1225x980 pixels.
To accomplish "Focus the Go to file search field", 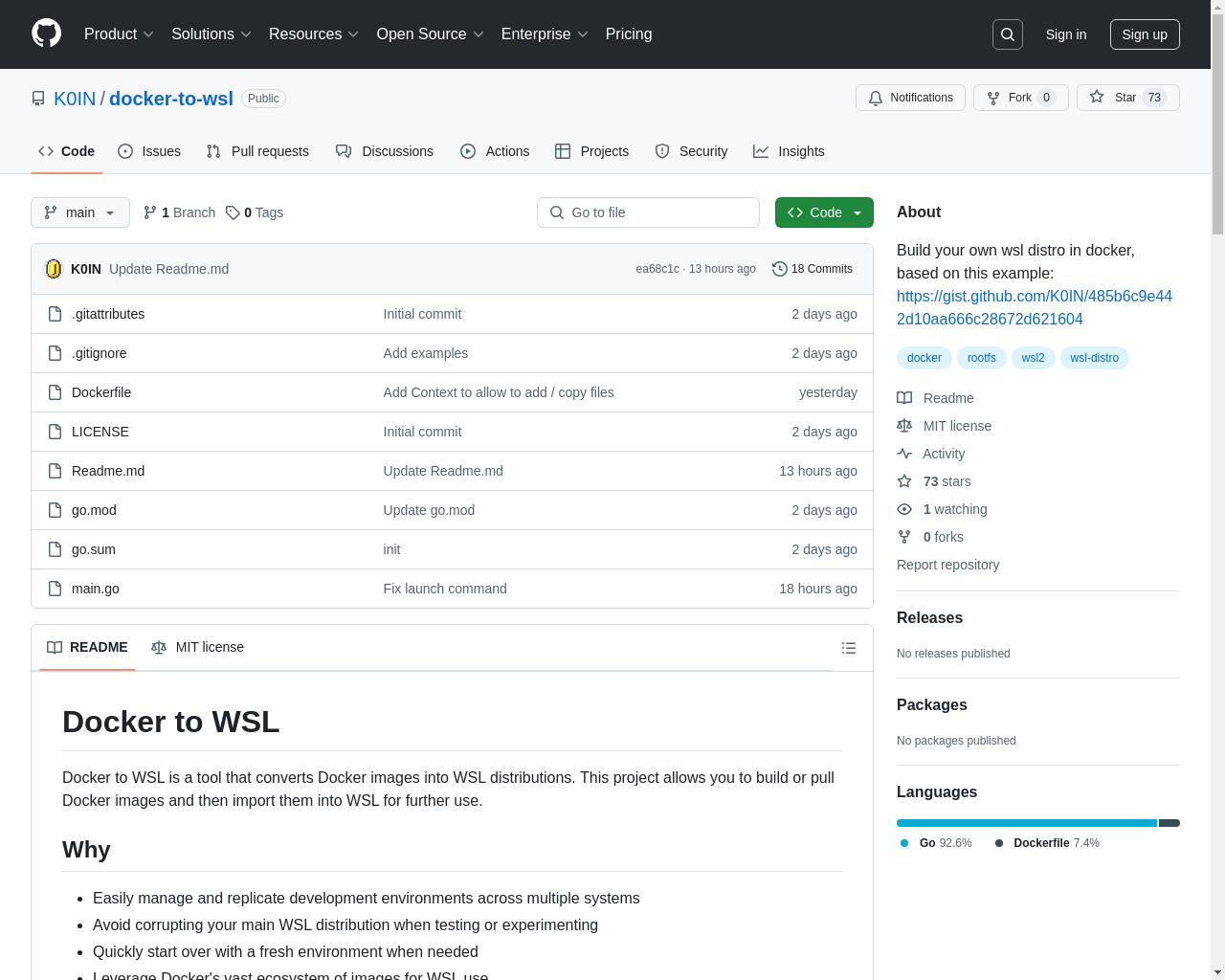I will (648, 212).
